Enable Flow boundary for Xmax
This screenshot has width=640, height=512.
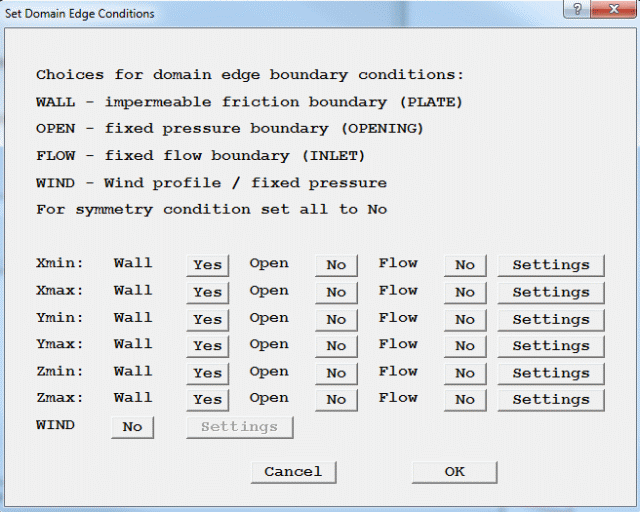[465, 292]
